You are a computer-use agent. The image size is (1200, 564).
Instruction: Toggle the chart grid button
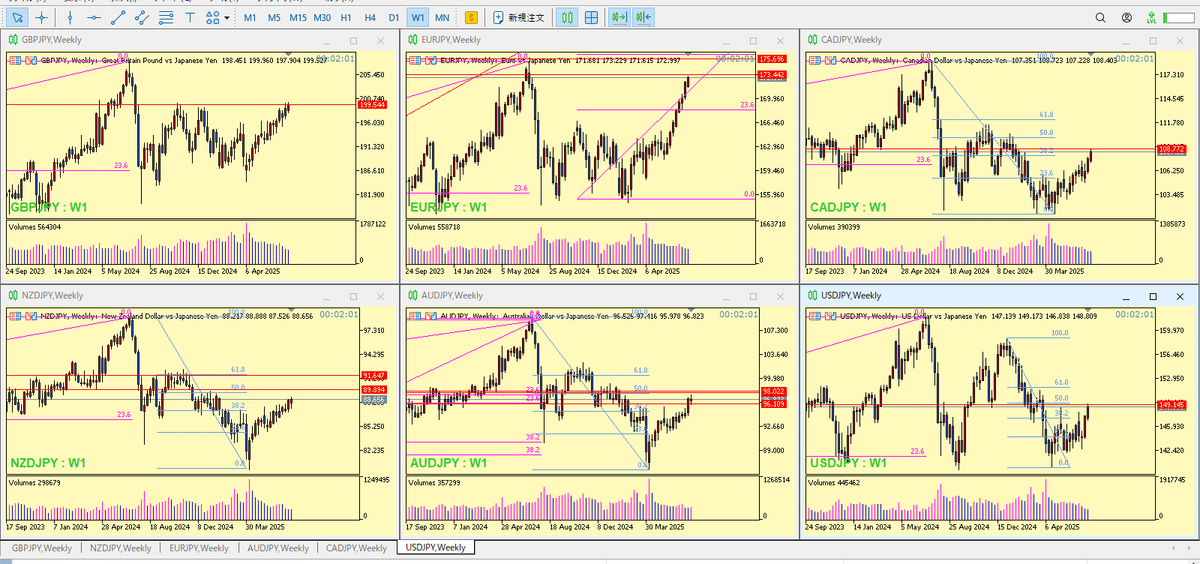tap(592, 18)
